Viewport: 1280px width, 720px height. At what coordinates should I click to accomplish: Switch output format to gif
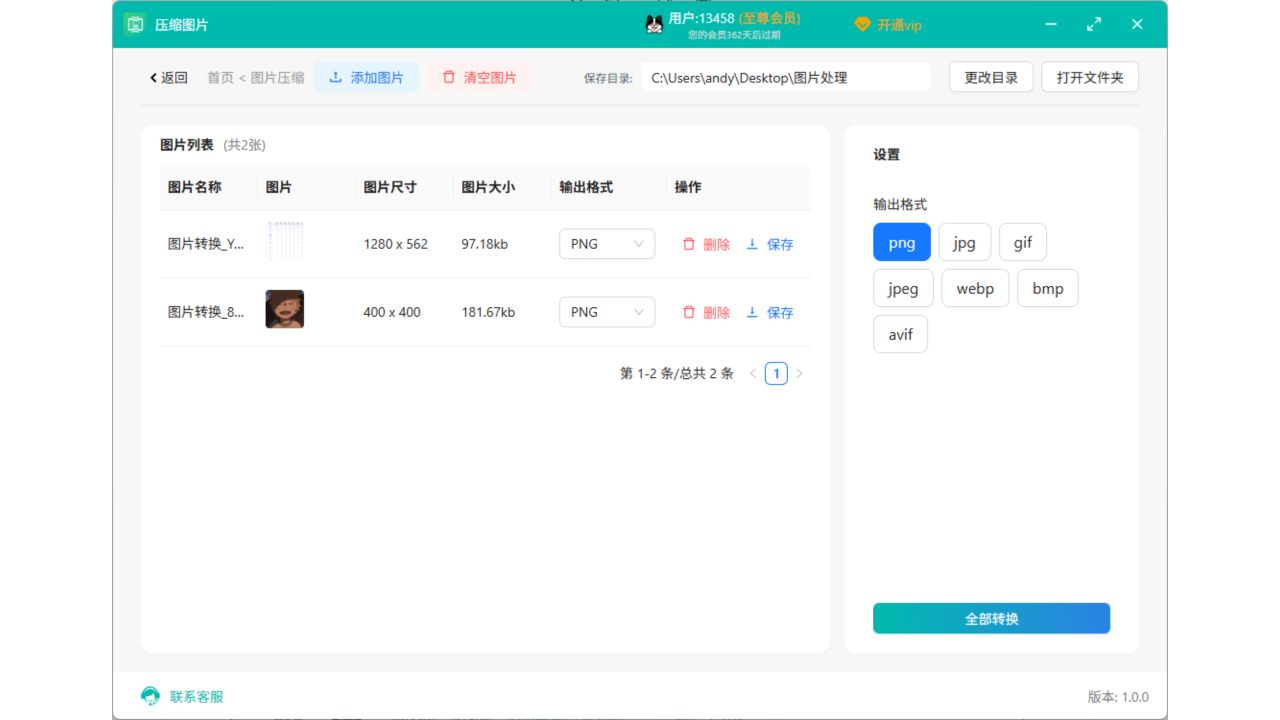tap(1022, 242)
